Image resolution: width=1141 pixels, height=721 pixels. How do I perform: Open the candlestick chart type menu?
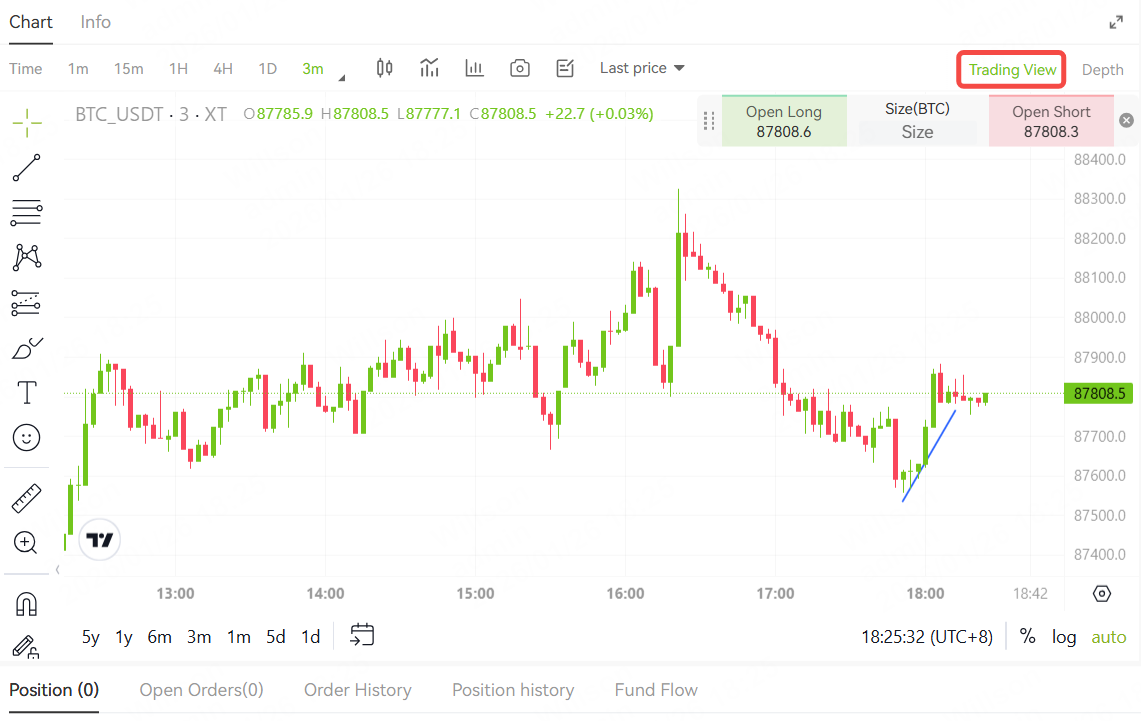[x=384, y=68]
